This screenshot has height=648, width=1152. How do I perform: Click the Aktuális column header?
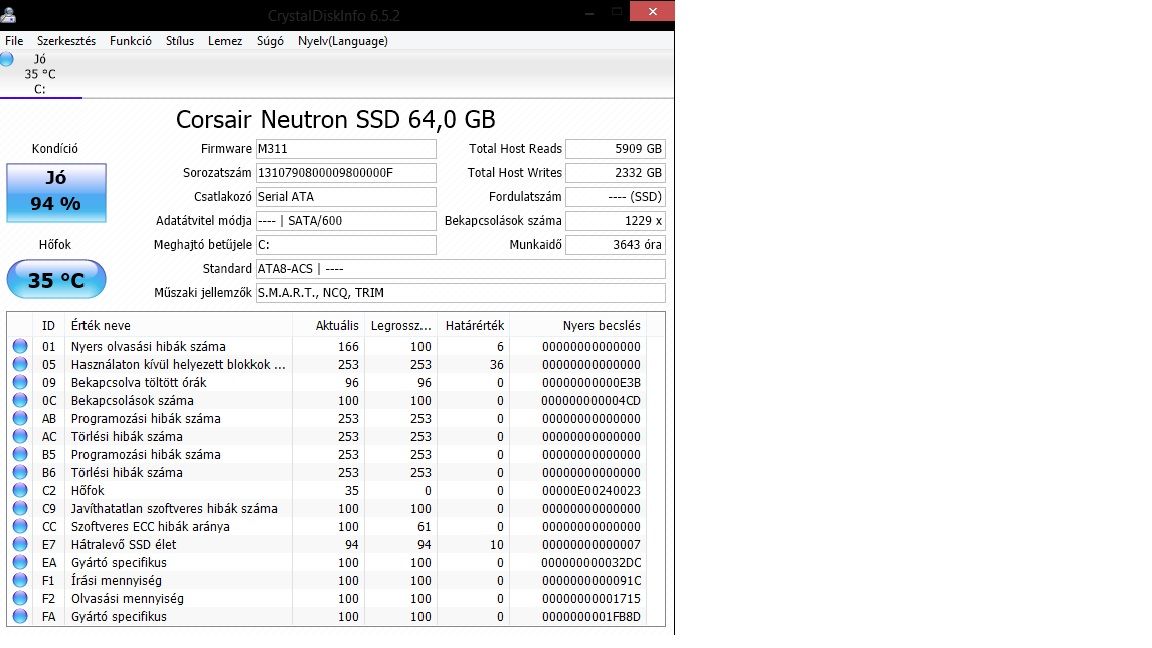pyautogui.click(x=328, y=325)
